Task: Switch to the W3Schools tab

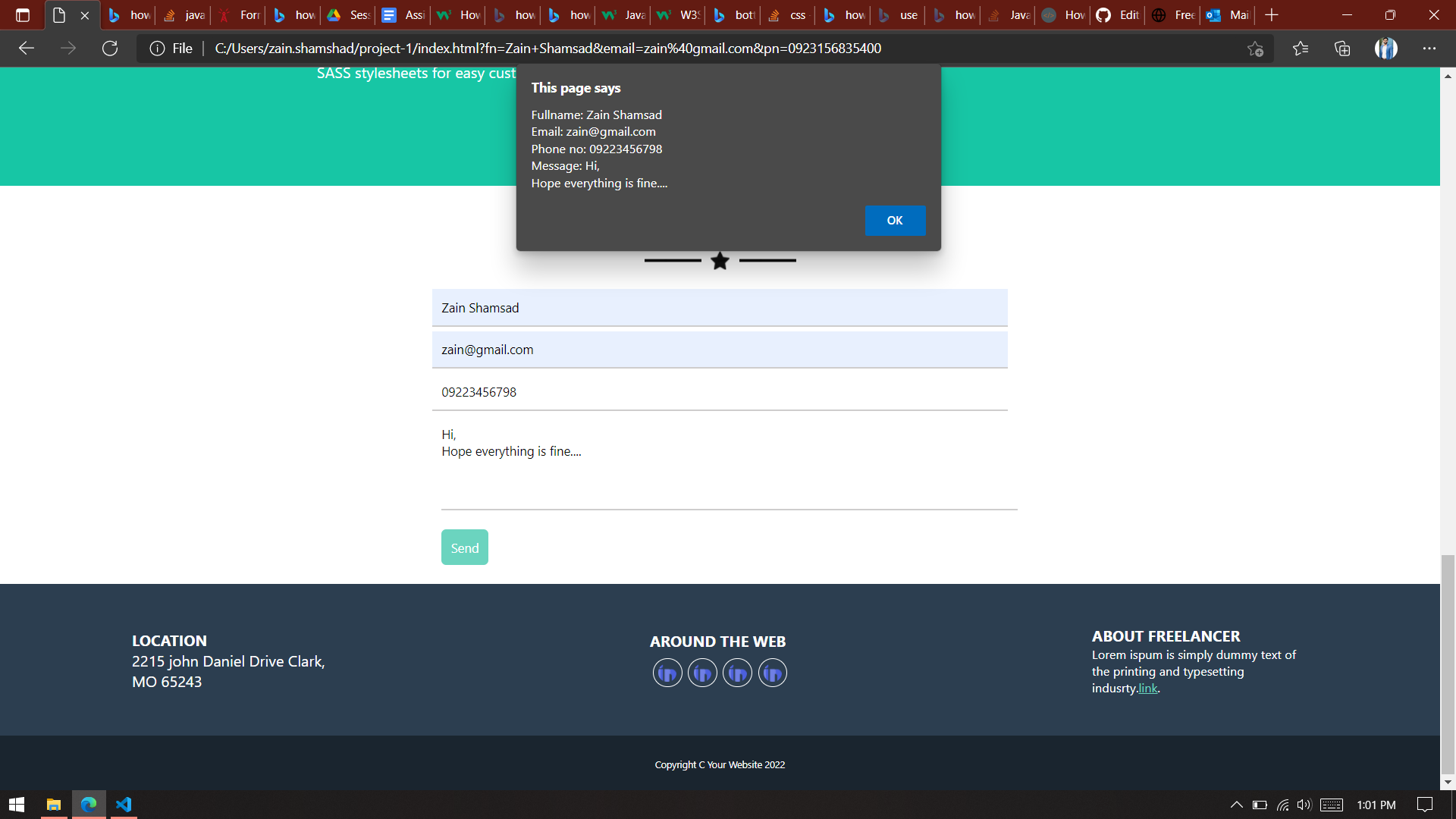Action: (679, 14)
